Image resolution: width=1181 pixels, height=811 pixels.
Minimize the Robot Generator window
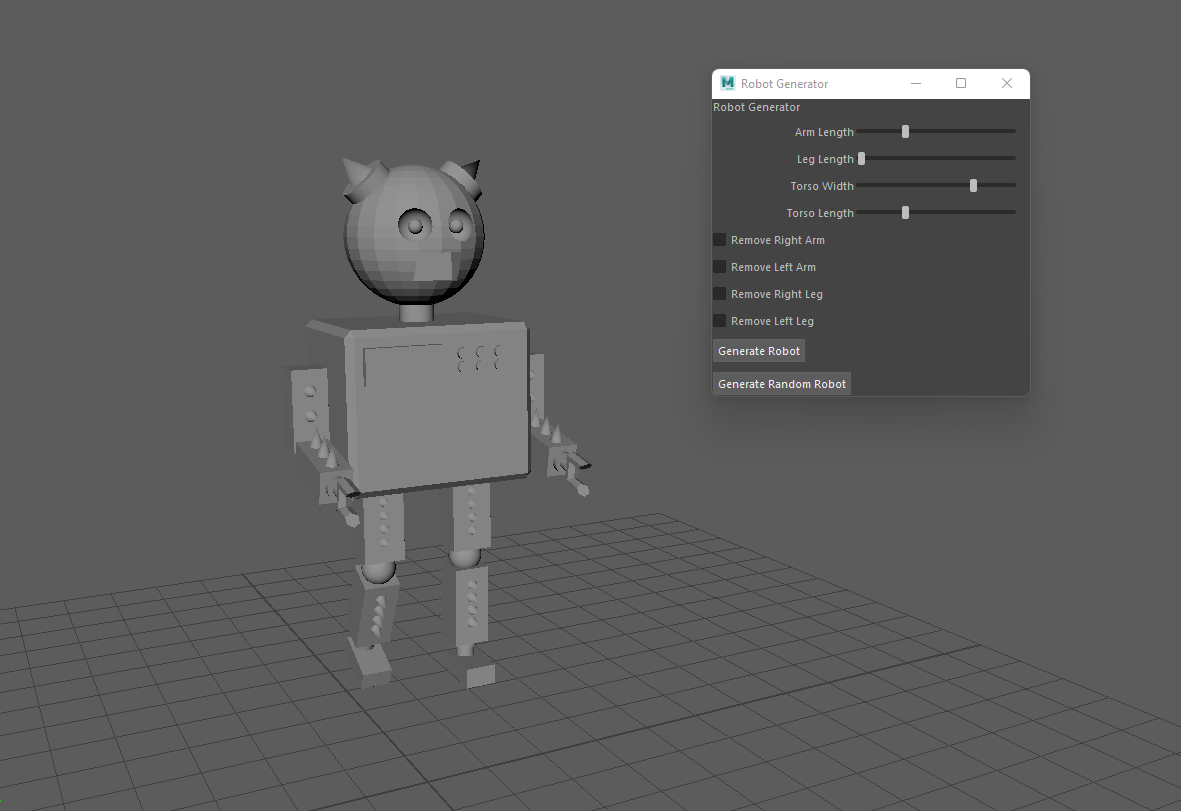point(916,84)
